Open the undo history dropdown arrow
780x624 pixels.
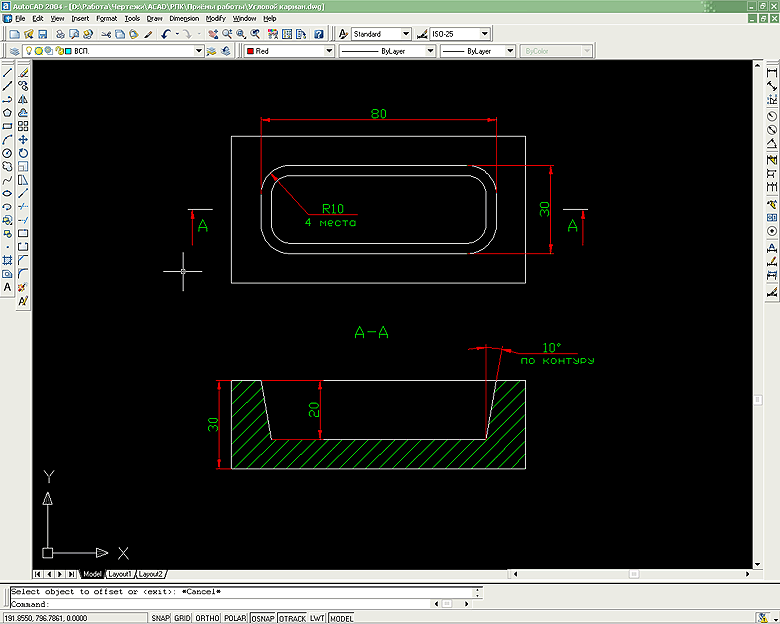[x=177, y=34]
